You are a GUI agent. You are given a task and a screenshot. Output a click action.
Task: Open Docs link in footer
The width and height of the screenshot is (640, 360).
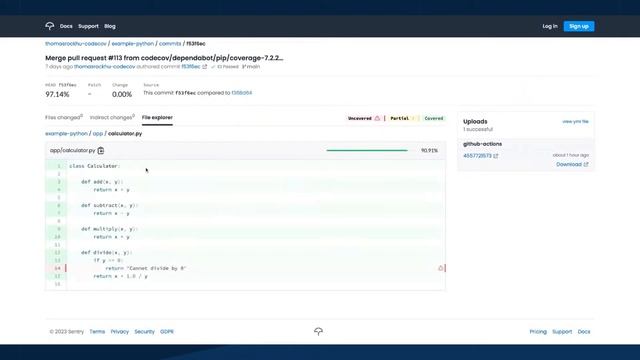coord(584,331)
